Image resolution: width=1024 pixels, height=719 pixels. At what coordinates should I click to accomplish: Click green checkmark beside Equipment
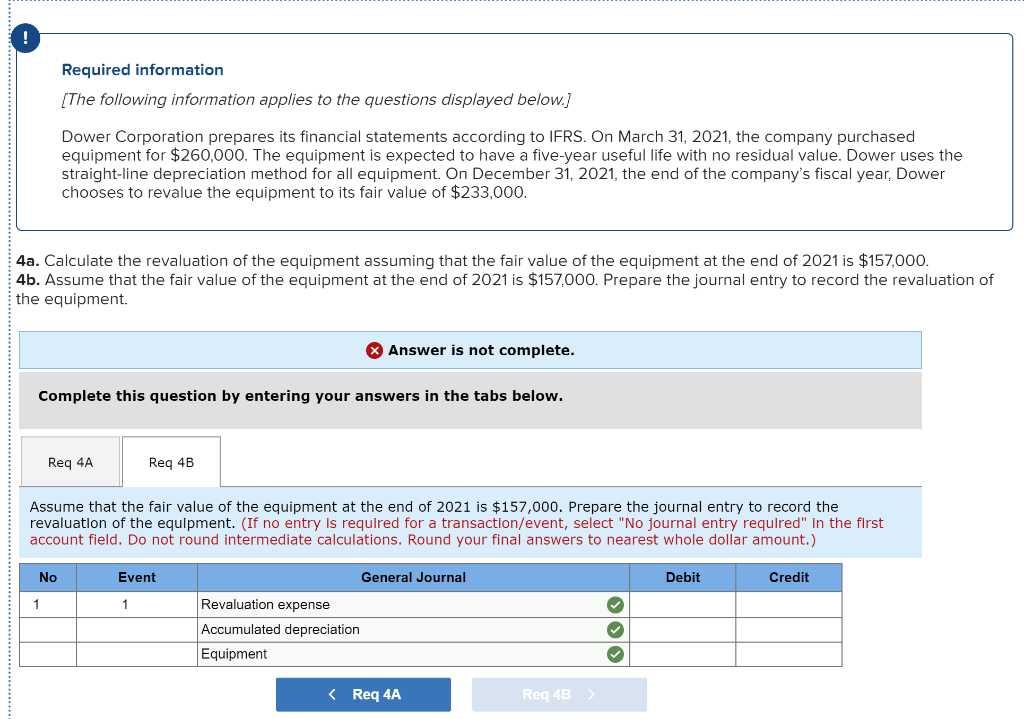(616, 654)
